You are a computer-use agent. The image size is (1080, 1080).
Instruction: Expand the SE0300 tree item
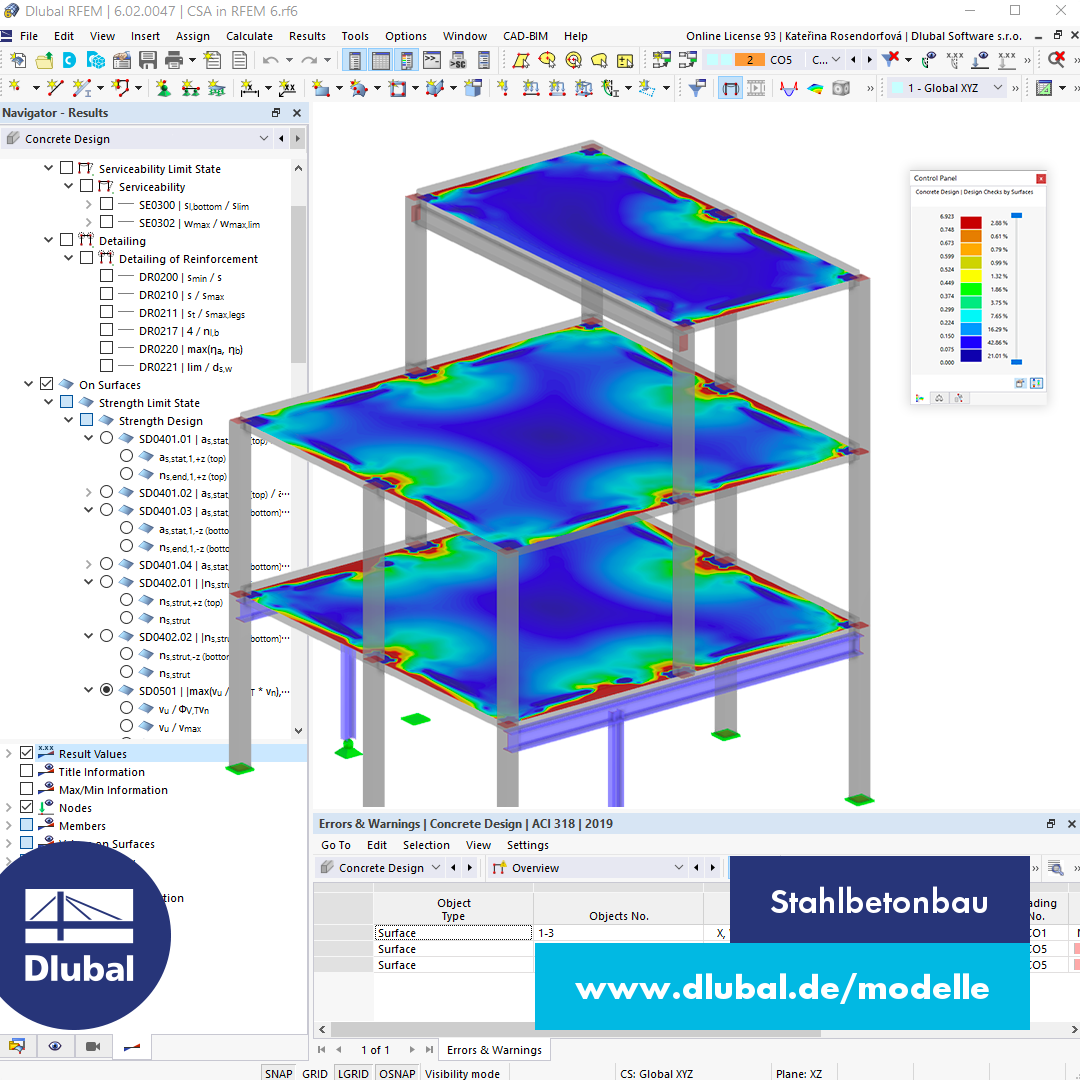click(x=88, y=204)
